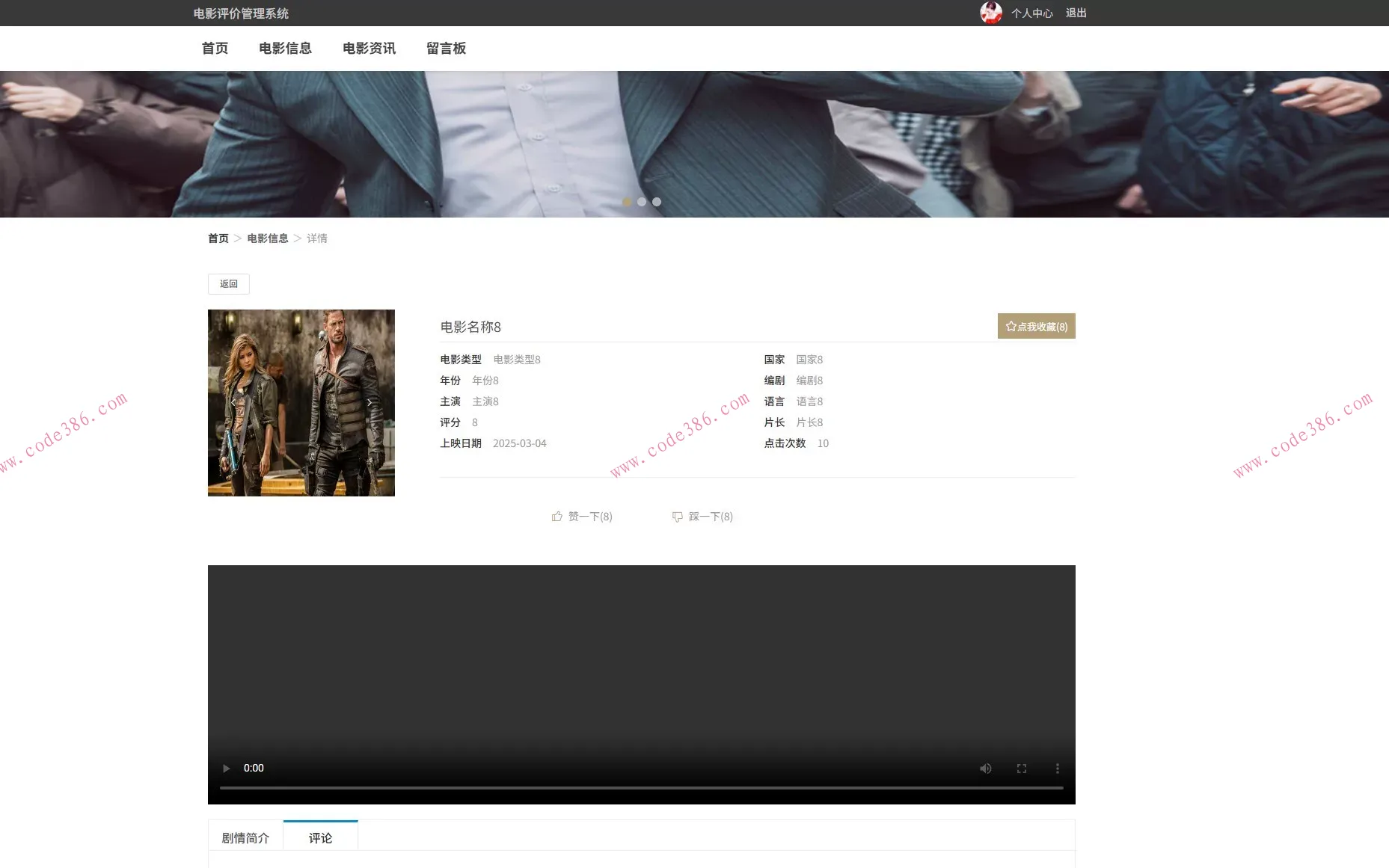
Task: Click the 语言8 value
Action: point(809,401)
